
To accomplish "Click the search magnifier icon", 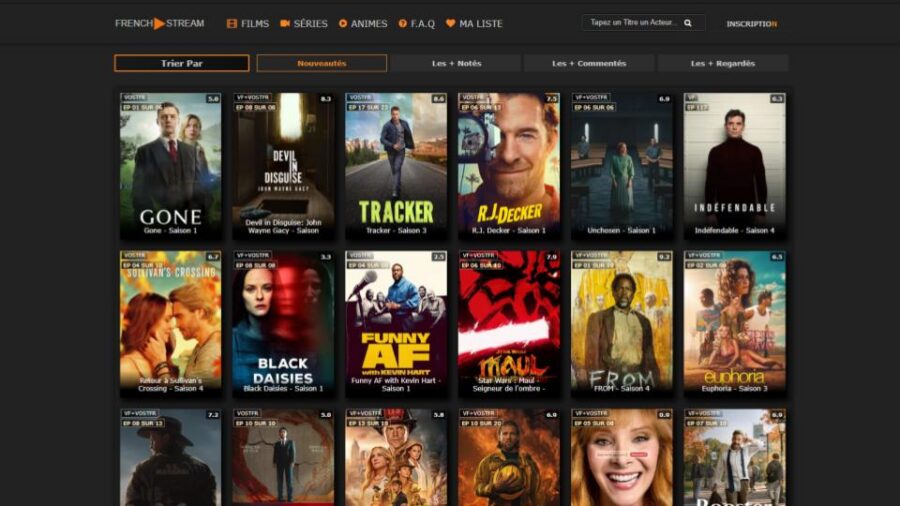I will coord(688,23).
